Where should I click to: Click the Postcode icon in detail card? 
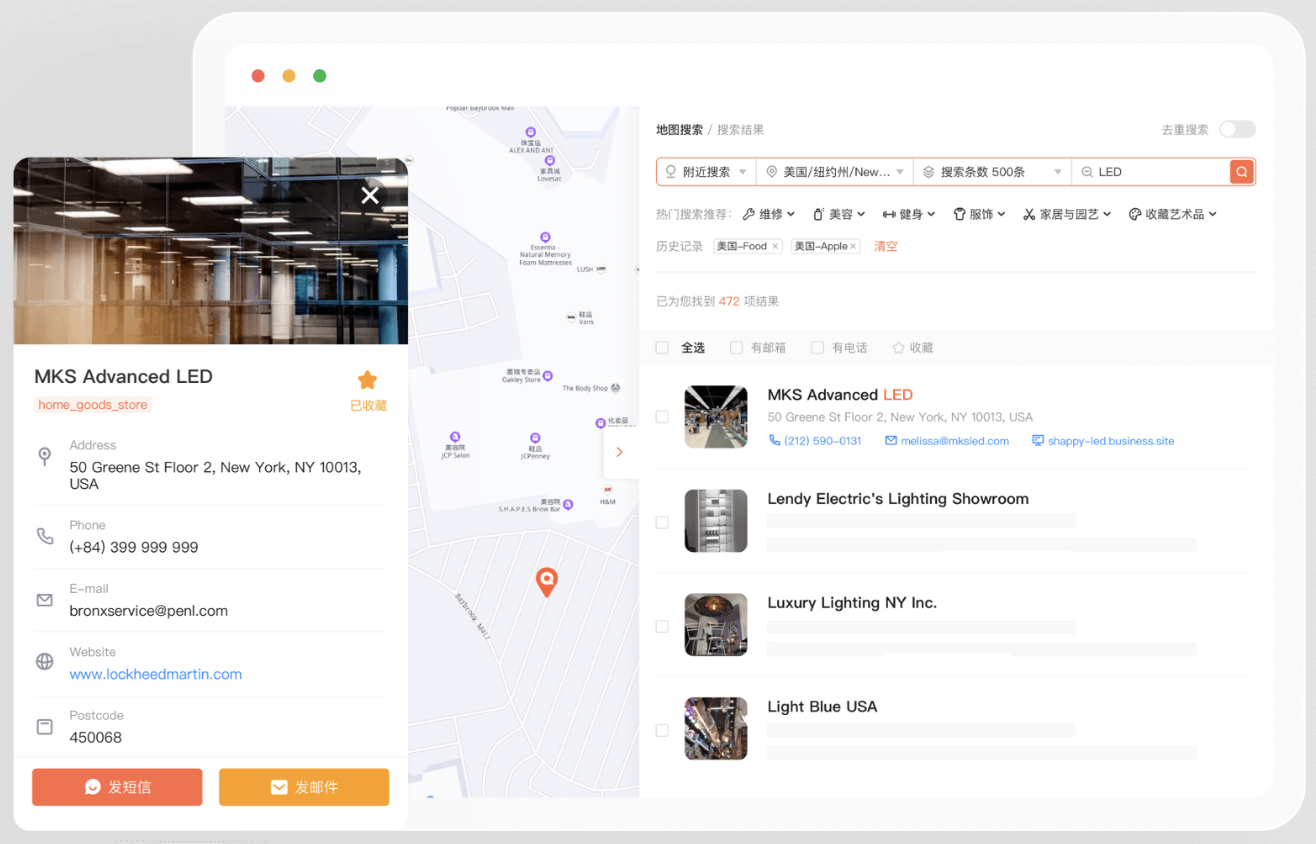[44, 727]
